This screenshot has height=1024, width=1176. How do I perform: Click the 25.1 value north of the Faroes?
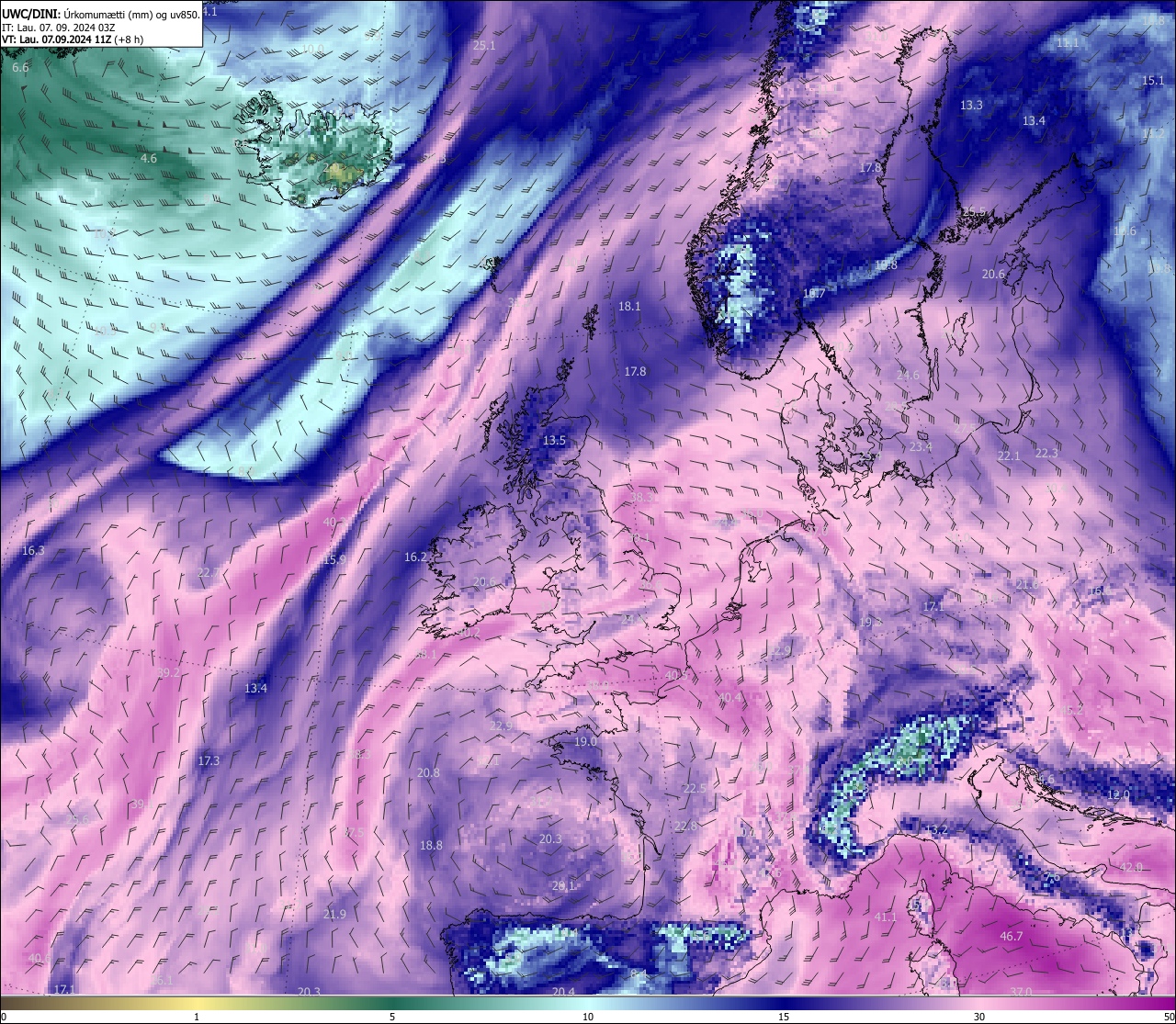pos(483,44)
